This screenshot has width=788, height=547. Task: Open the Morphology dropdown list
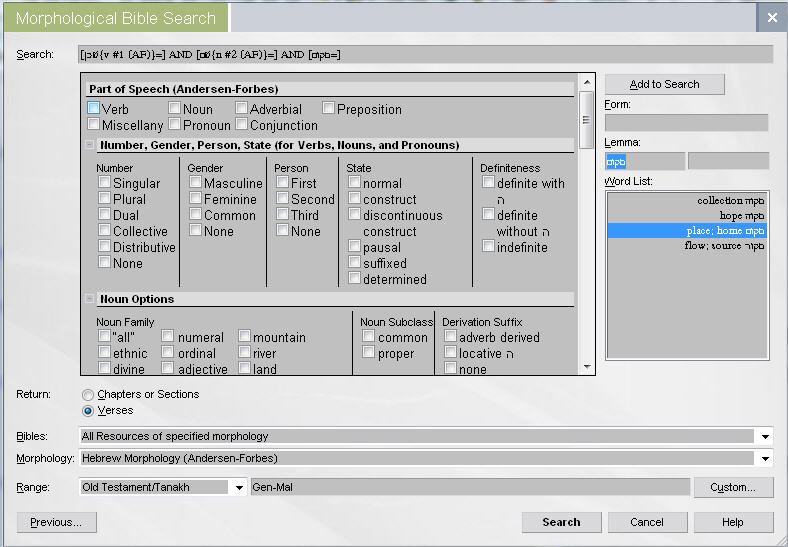coord(765,459)
